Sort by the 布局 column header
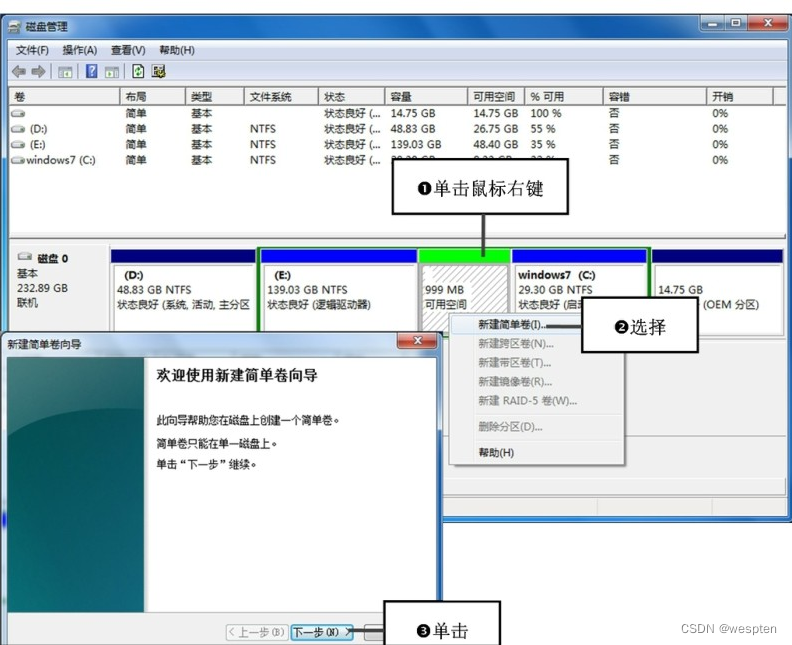The width and height of the screenshot is (792, 645). pos(152,96)
